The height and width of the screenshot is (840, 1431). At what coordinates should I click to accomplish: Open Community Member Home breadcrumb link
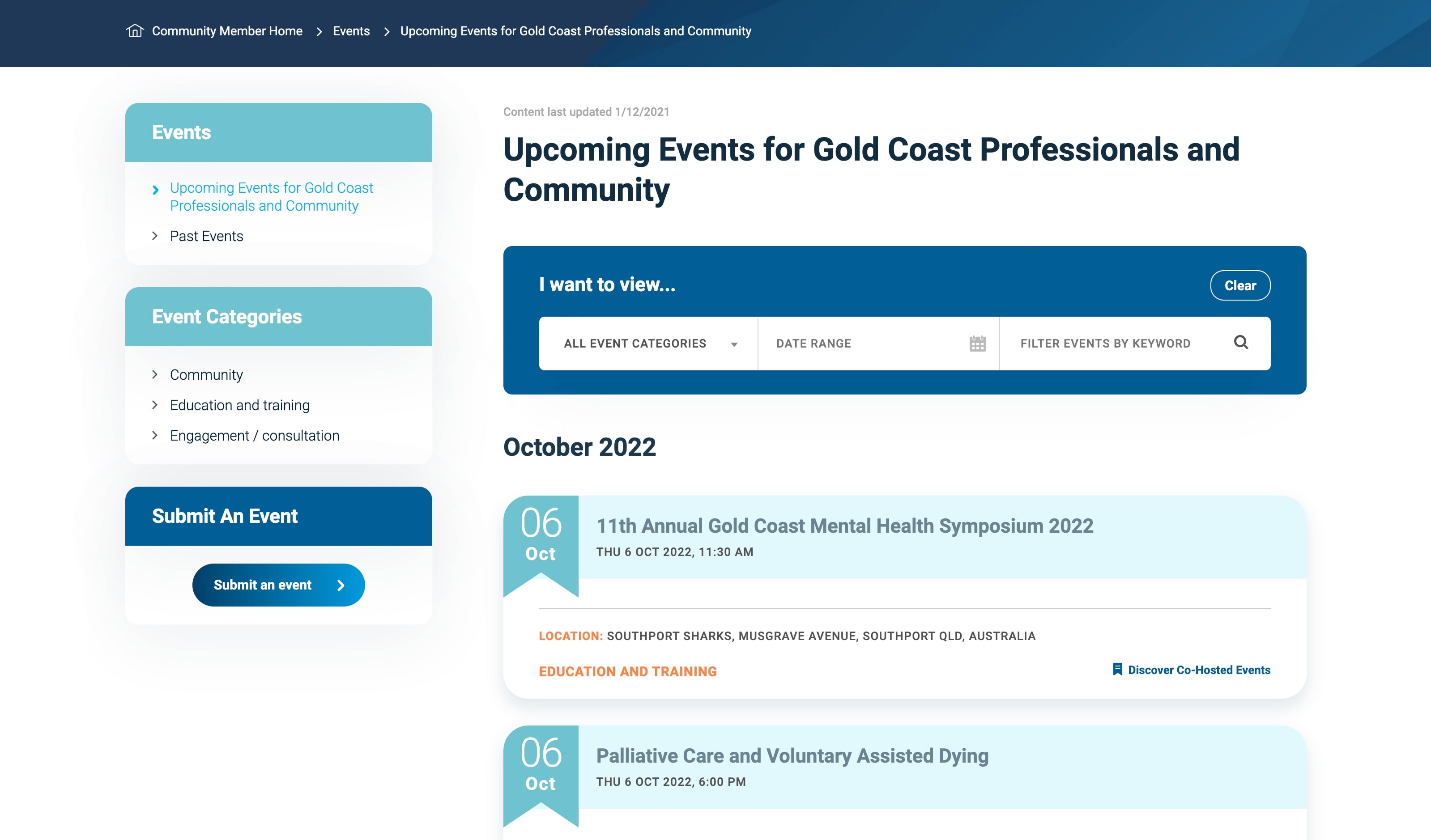(226, 31)
